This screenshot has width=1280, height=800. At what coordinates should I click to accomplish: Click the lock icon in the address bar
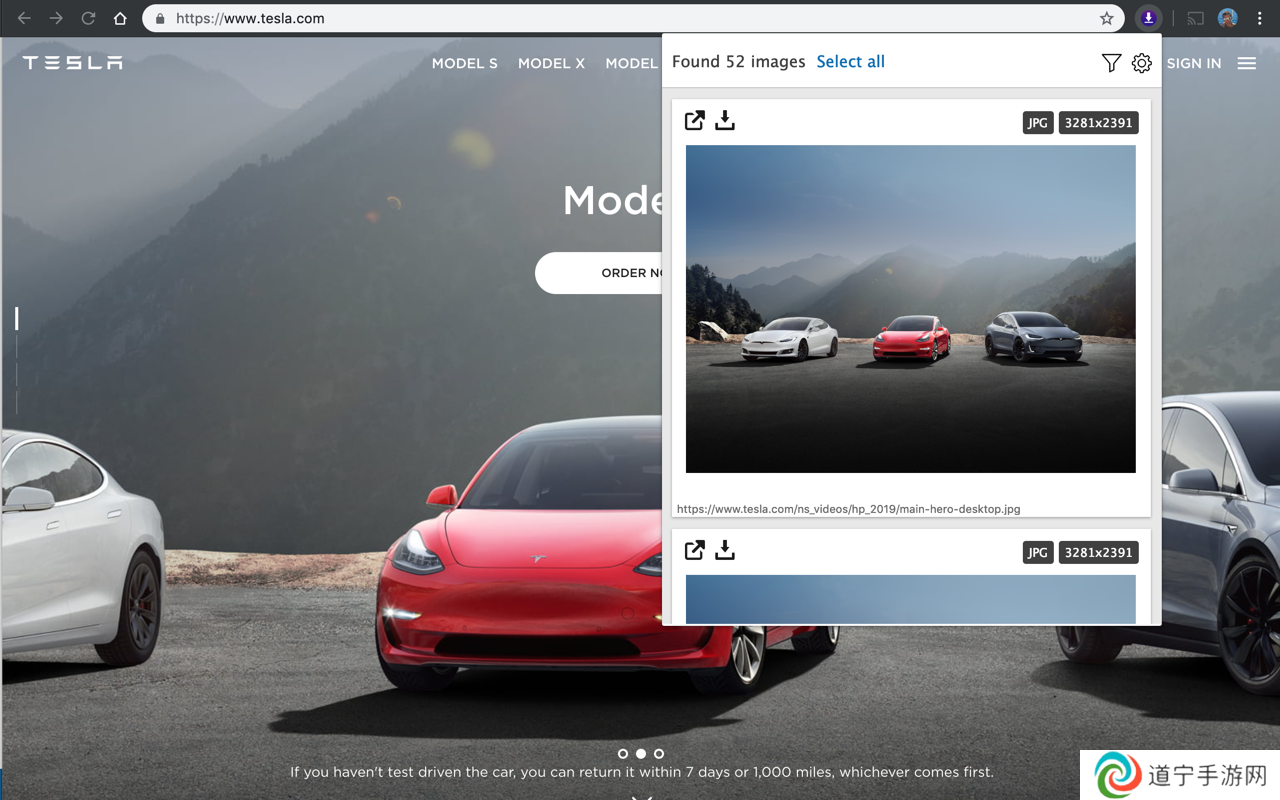click(x=160, y=18)
